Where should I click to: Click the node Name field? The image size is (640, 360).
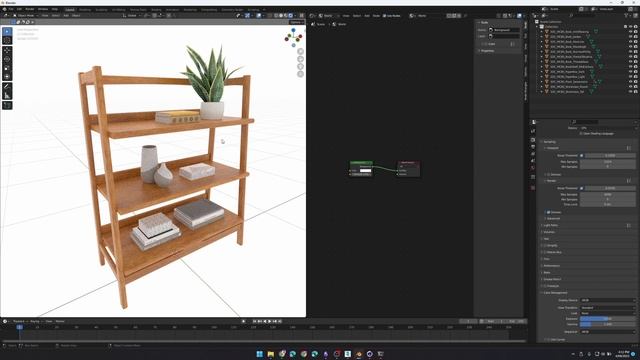point(504,30)
